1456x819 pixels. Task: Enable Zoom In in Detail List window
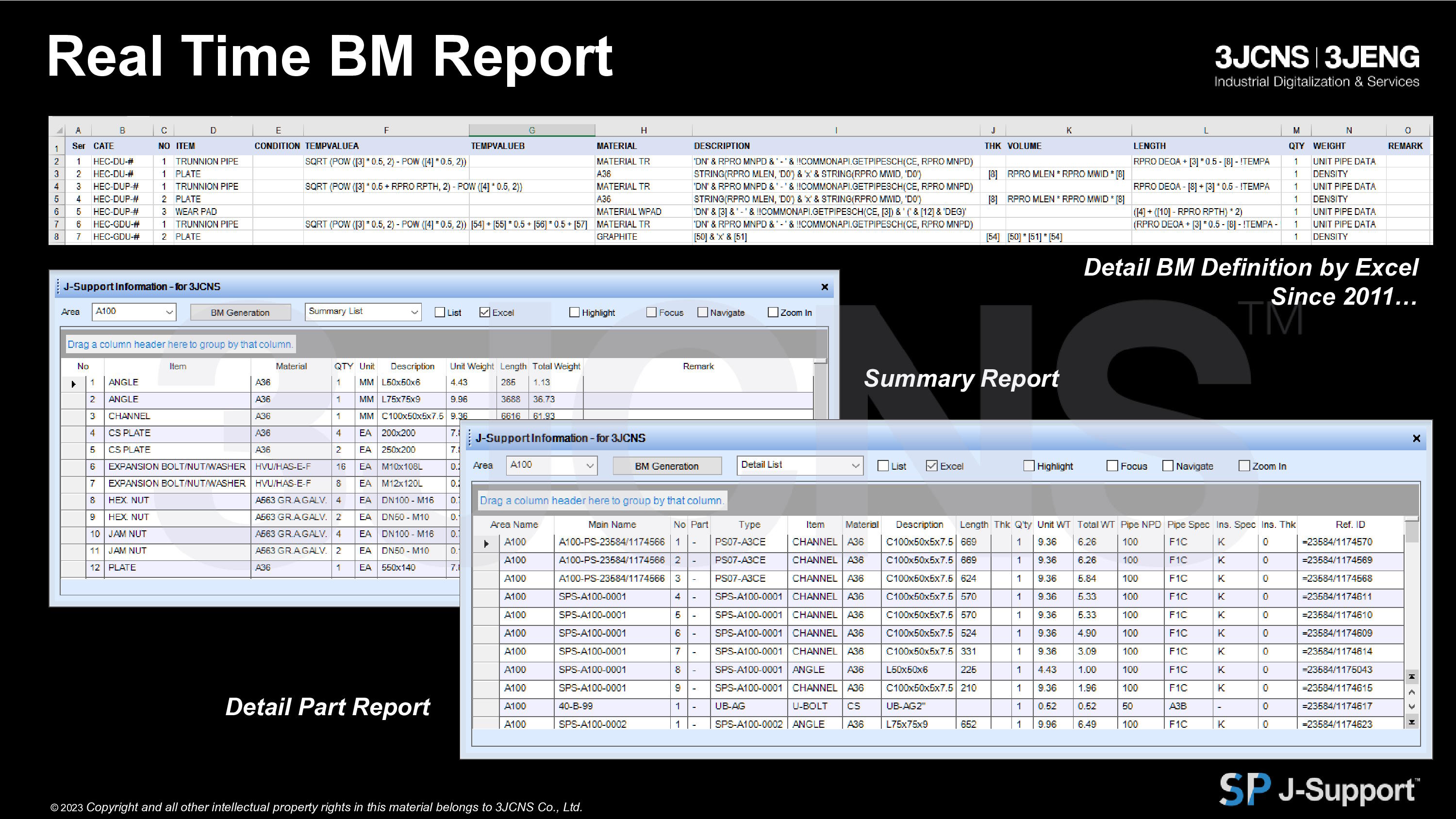pos(1244,466)
